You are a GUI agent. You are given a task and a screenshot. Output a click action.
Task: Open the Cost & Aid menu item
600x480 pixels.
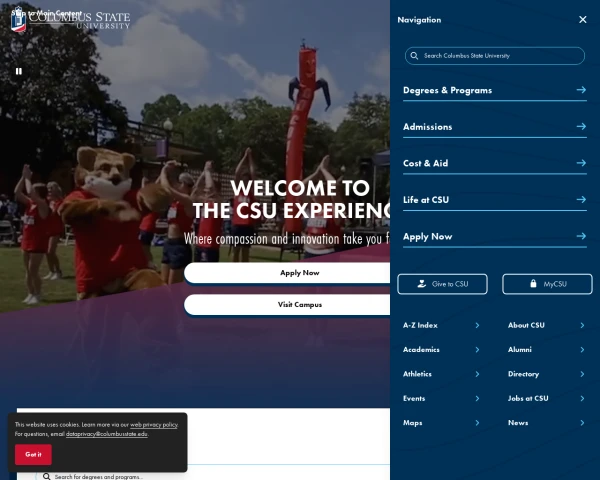click(425, 163)
